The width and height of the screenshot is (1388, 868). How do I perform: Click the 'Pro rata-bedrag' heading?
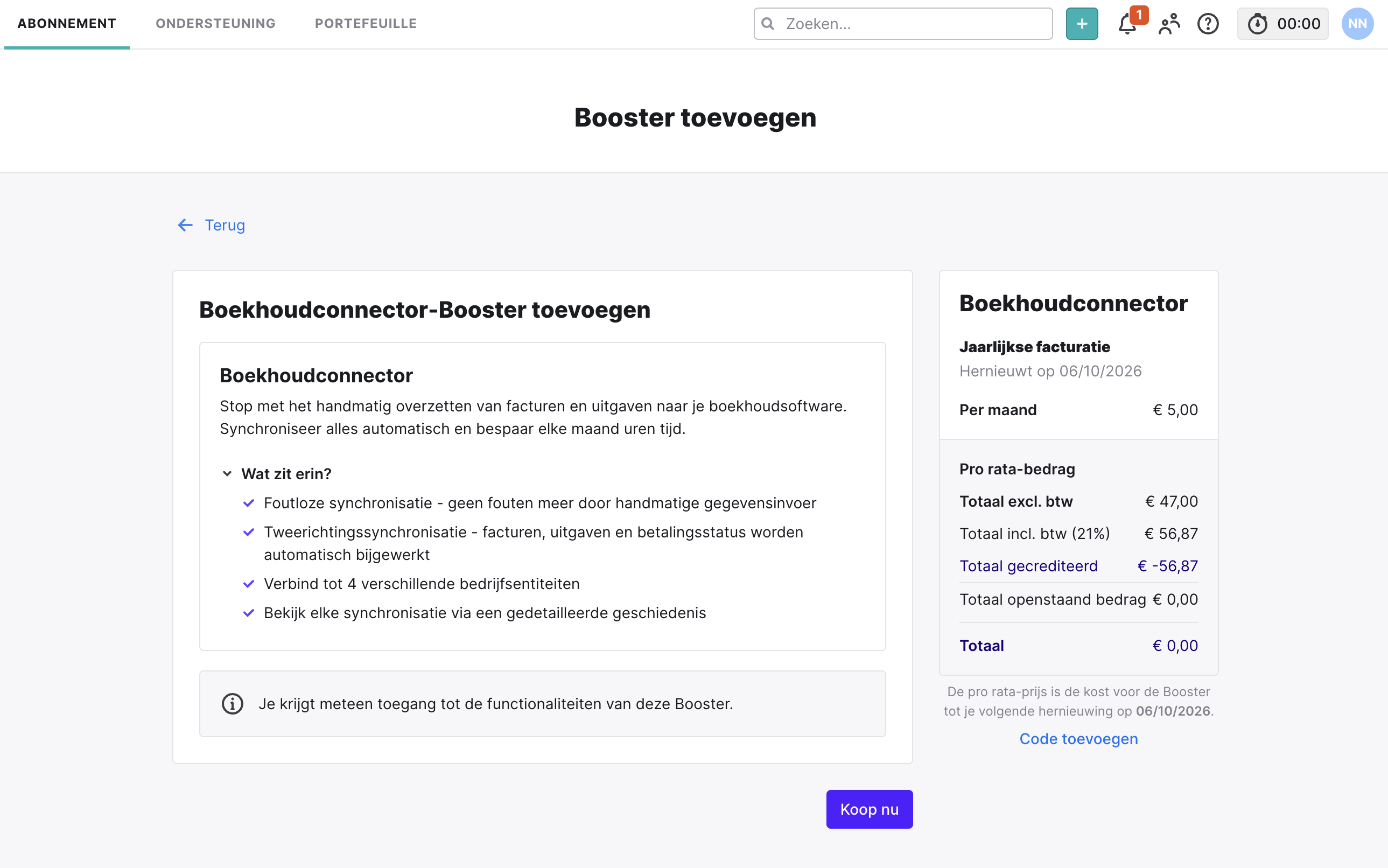[x=1017, y=469]
